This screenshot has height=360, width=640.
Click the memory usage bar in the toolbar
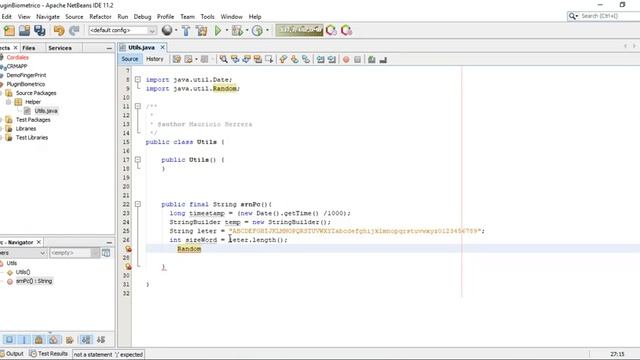click(x=299, y=30)
